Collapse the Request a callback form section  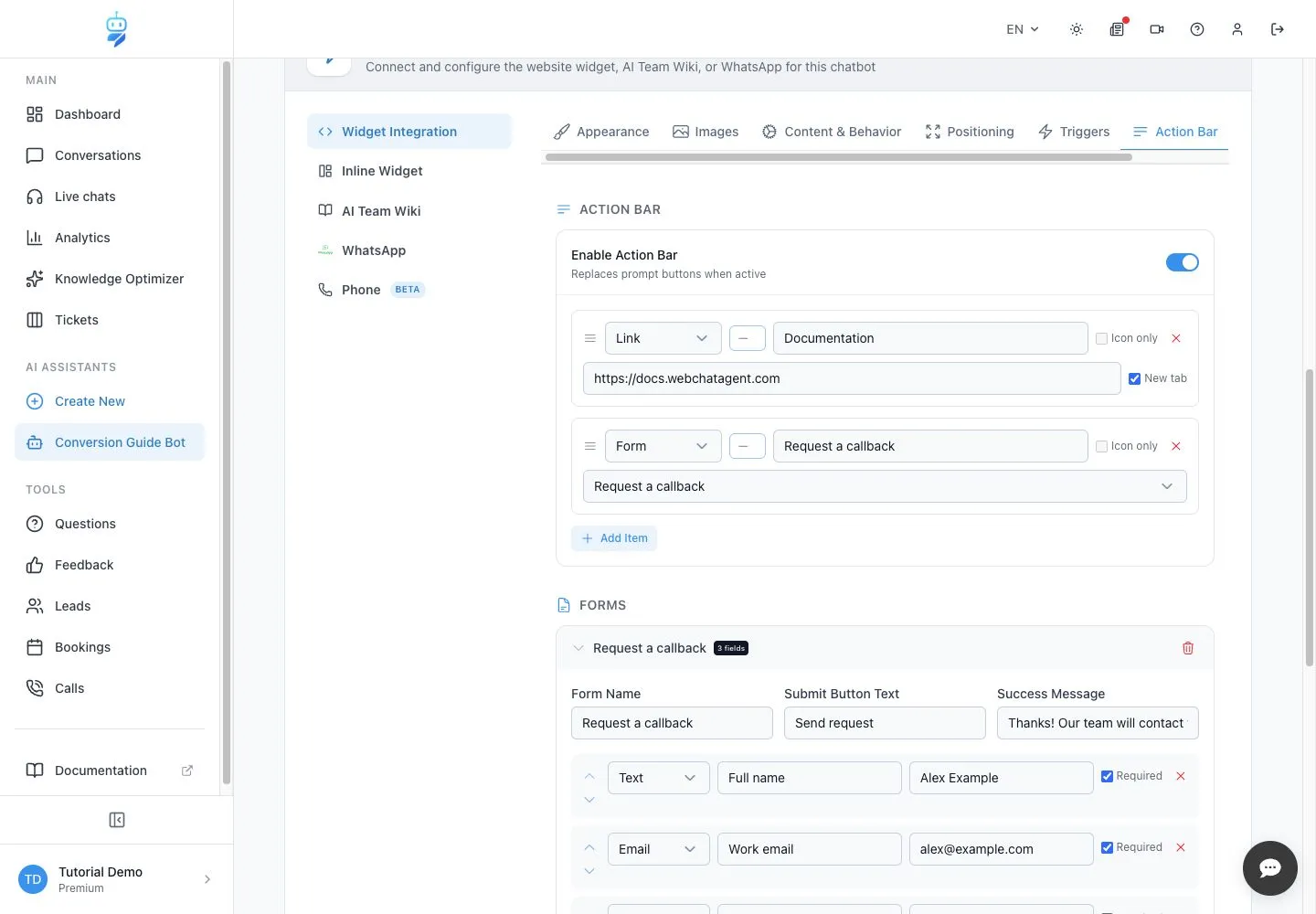coord(578,648)
